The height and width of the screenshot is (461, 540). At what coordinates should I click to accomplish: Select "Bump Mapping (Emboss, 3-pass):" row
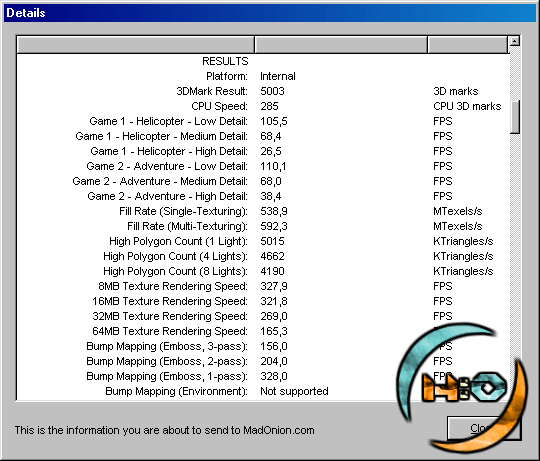167,346
